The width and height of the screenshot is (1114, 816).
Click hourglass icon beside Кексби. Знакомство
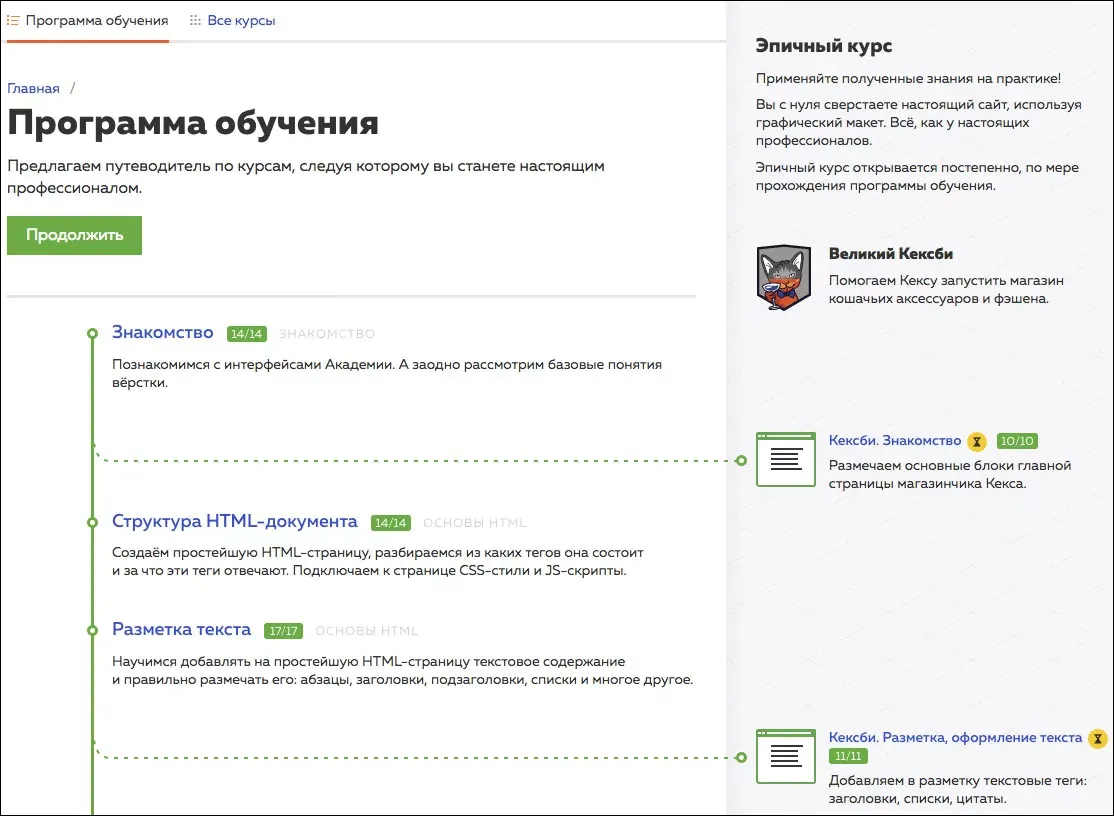pyautogui.click(x=978, y=441)
